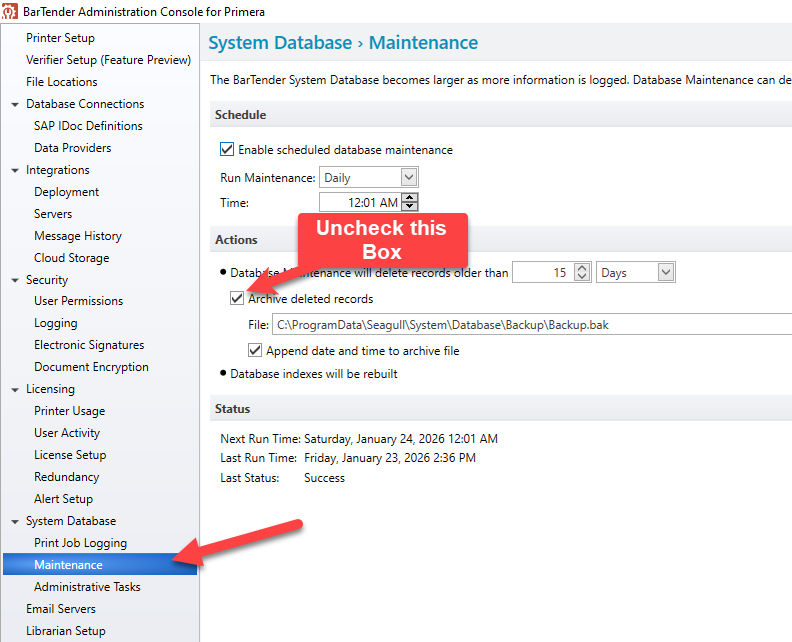This screenshot has width=792, height=642.
Task: Open the Days unit dropdown
Action: pos(665,272)
